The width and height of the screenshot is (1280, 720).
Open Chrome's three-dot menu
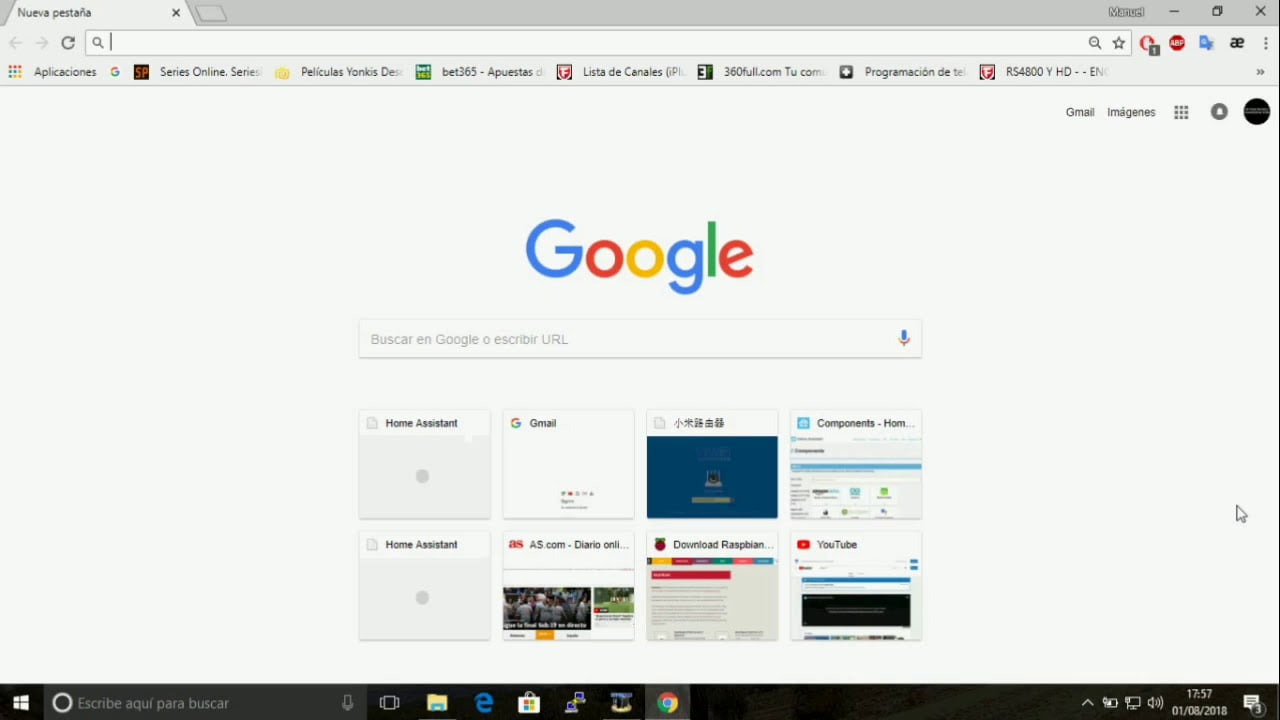coord(1265,43)
